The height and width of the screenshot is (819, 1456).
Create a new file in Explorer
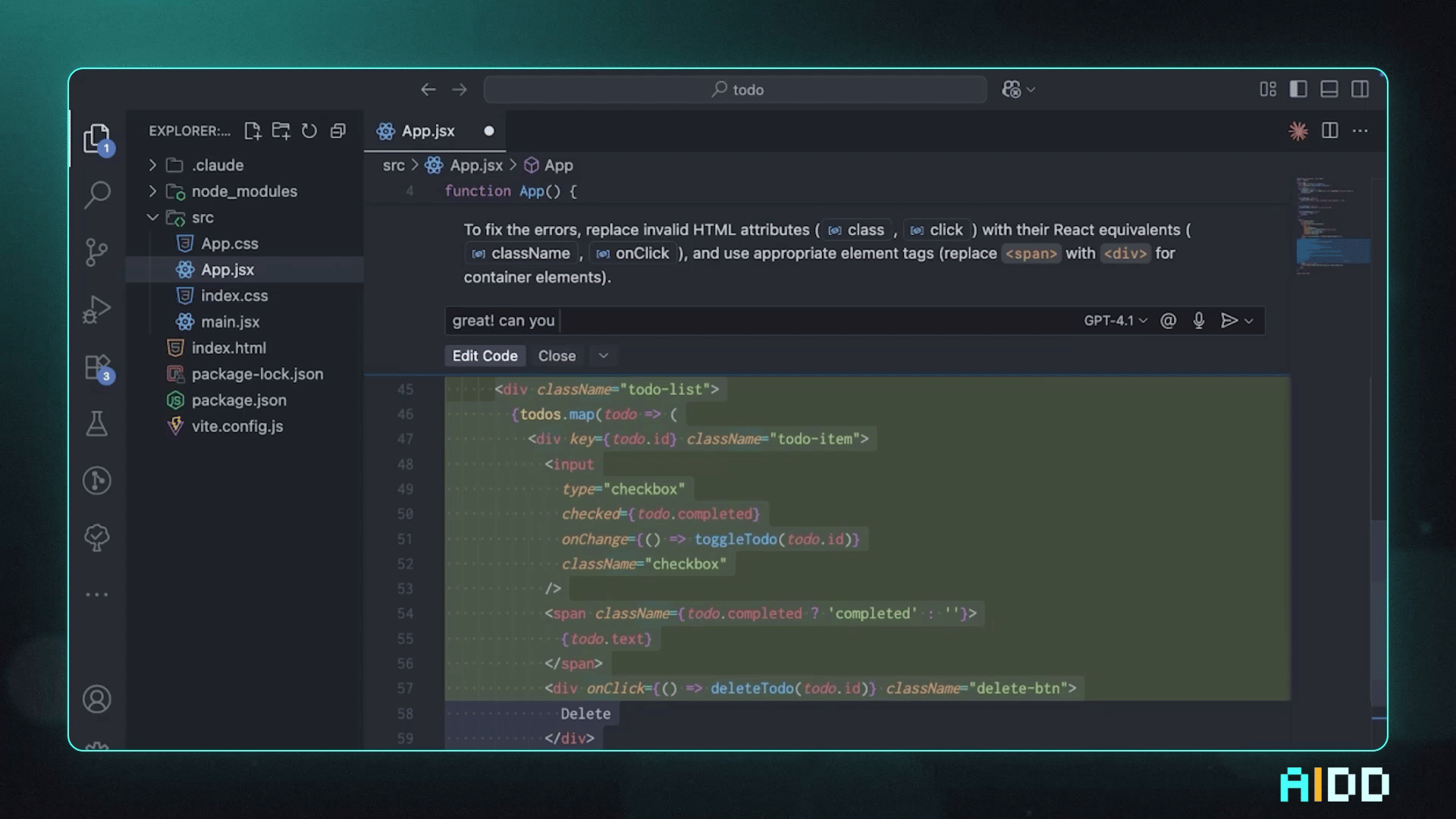coord(253,131)
